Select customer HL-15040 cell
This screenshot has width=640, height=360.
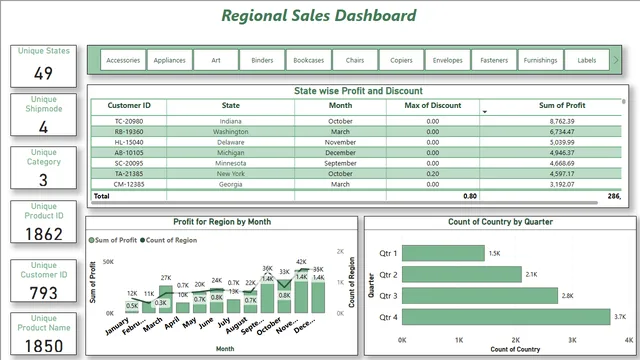point(129,142)
